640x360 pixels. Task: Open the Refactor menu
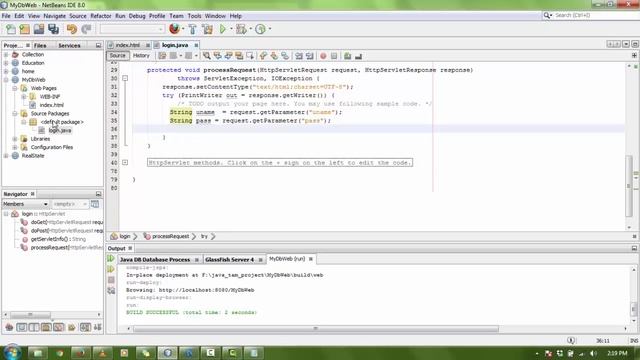[x=101, y=16]
